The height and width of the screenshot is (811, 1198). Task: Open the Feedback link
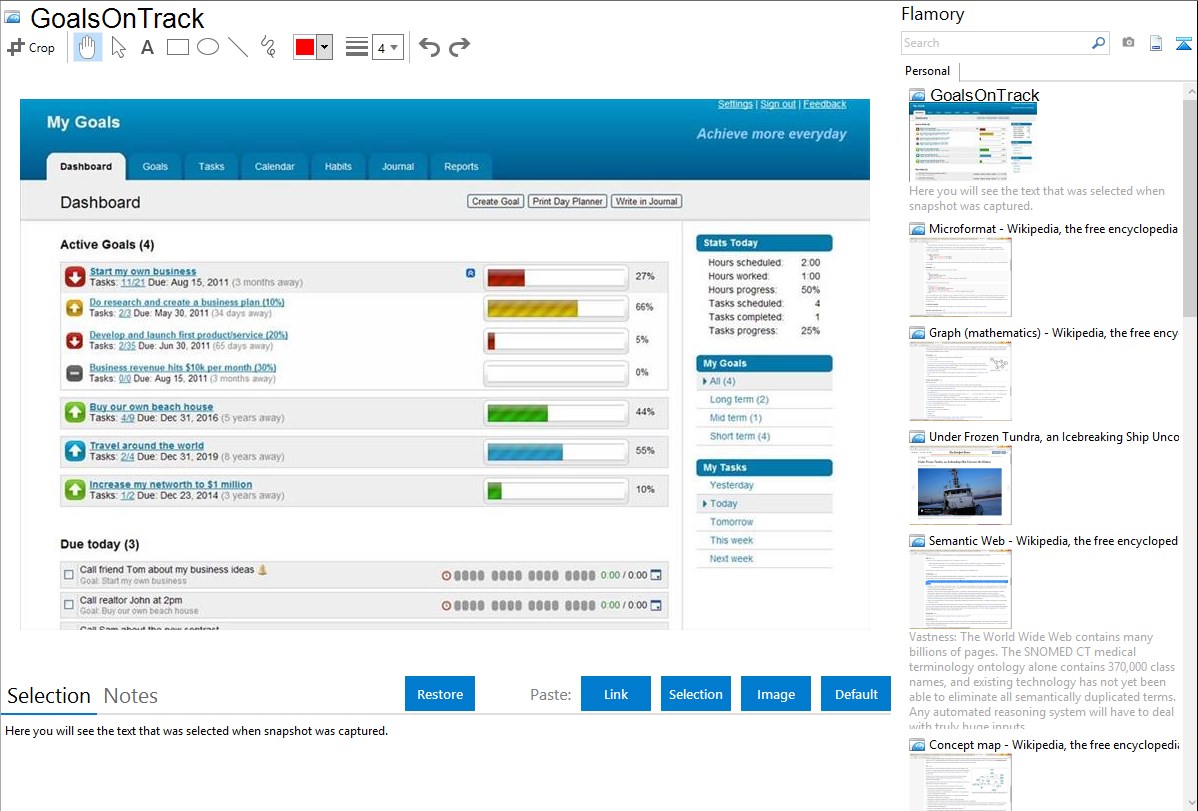(x=824, y=104)
